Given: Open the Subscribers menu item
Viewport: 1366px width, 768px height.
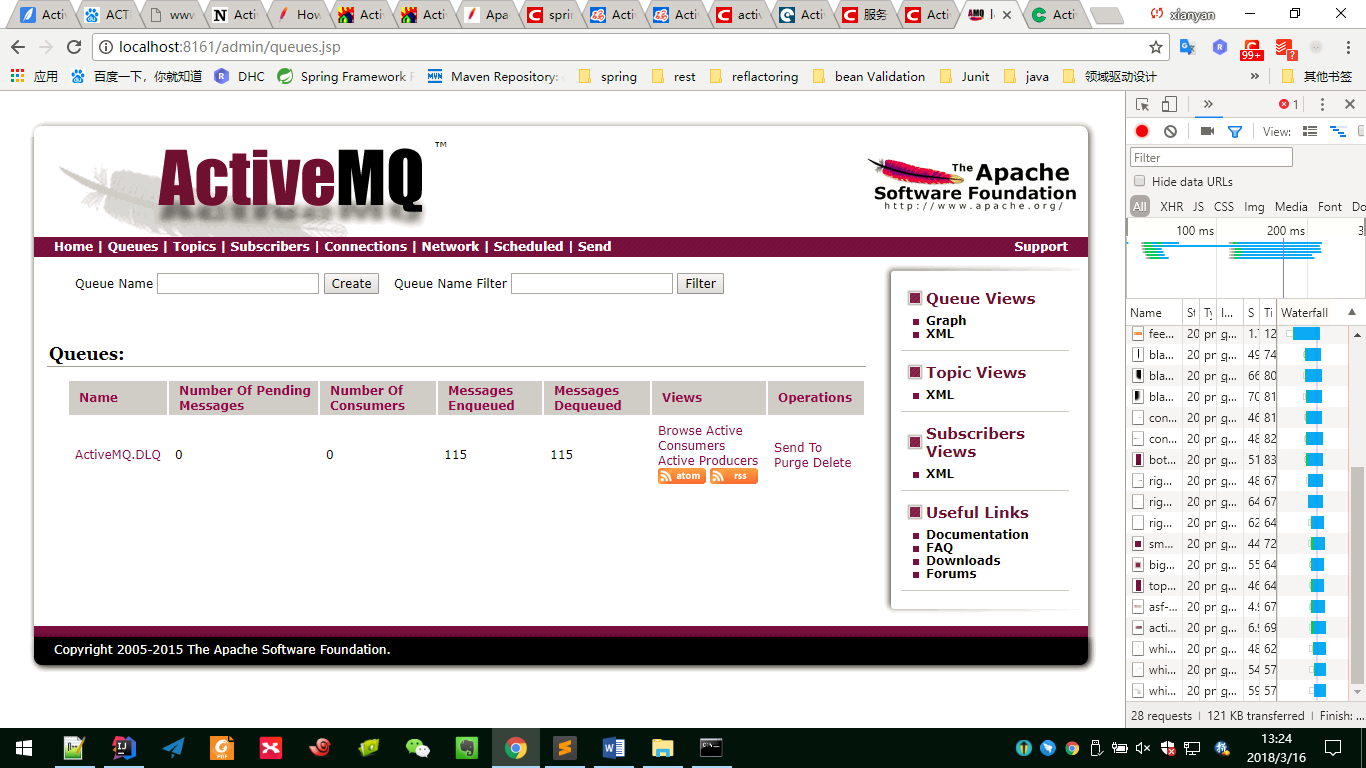Looking at the screenshot, I should [270, 246].
